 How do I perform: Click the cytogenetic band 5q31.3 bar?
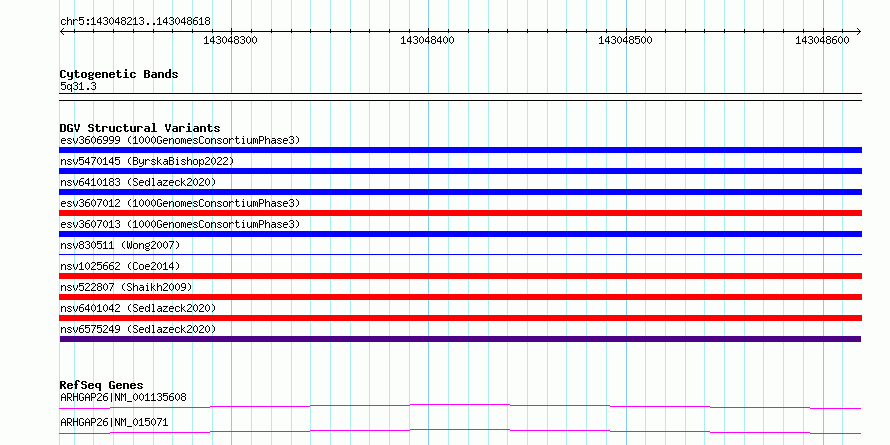pyautogui.click(x=460, y=97)
